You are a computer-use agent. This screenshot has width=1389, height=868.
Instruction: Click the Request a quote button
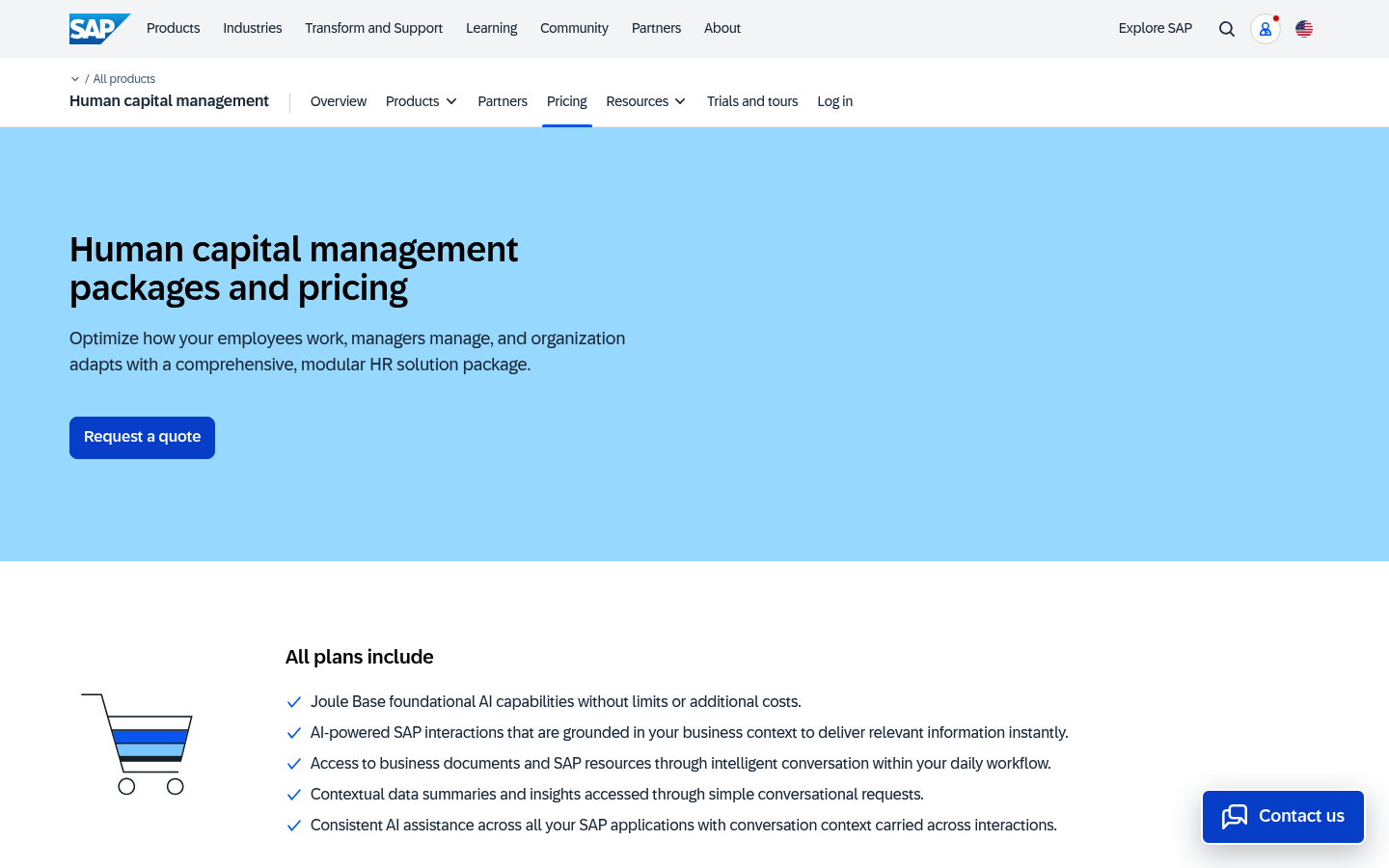click(x=142, y=438)
